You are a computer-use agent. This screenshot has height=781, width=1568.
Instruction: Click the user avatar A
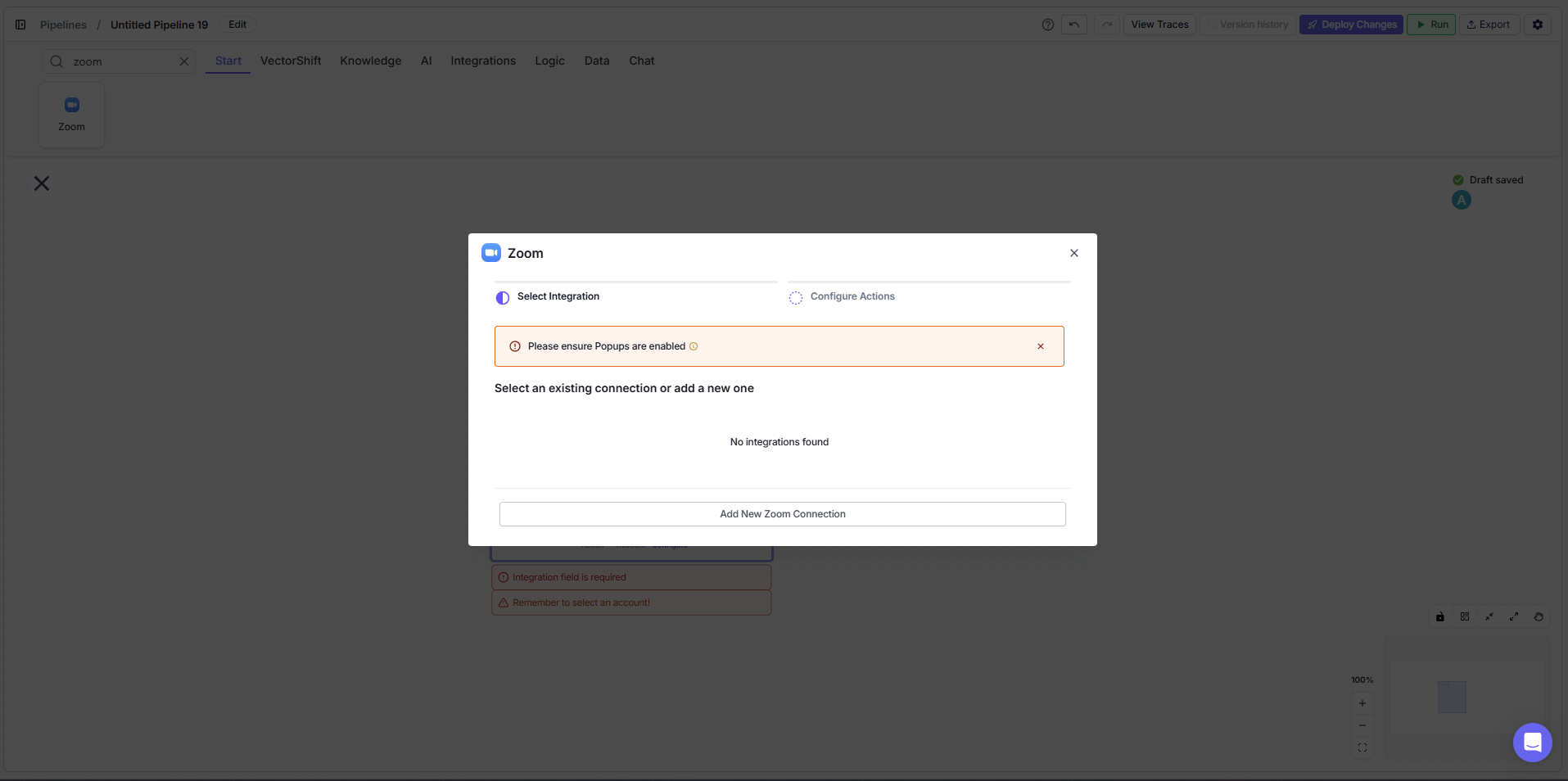click(1461, 200)
